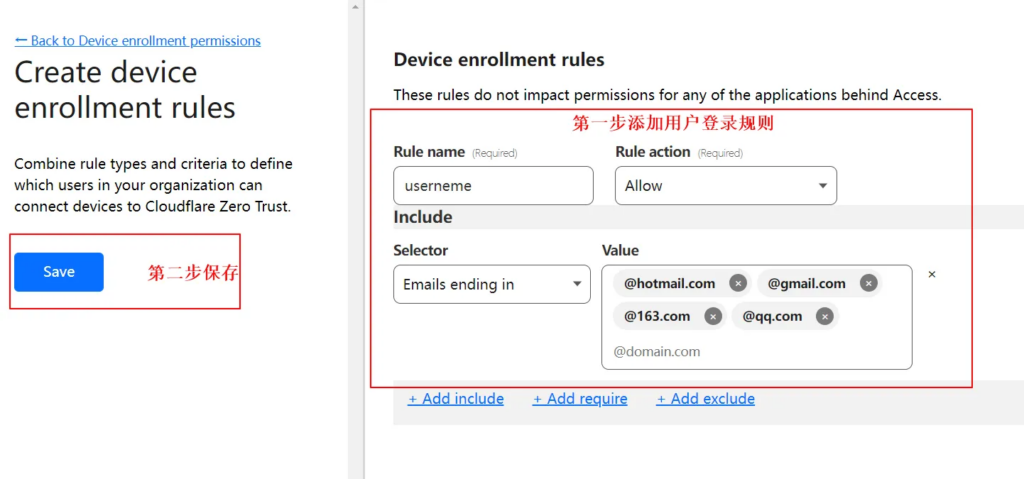Click the '+ Add require' link

pyautogui.click(x=580, y=399)
